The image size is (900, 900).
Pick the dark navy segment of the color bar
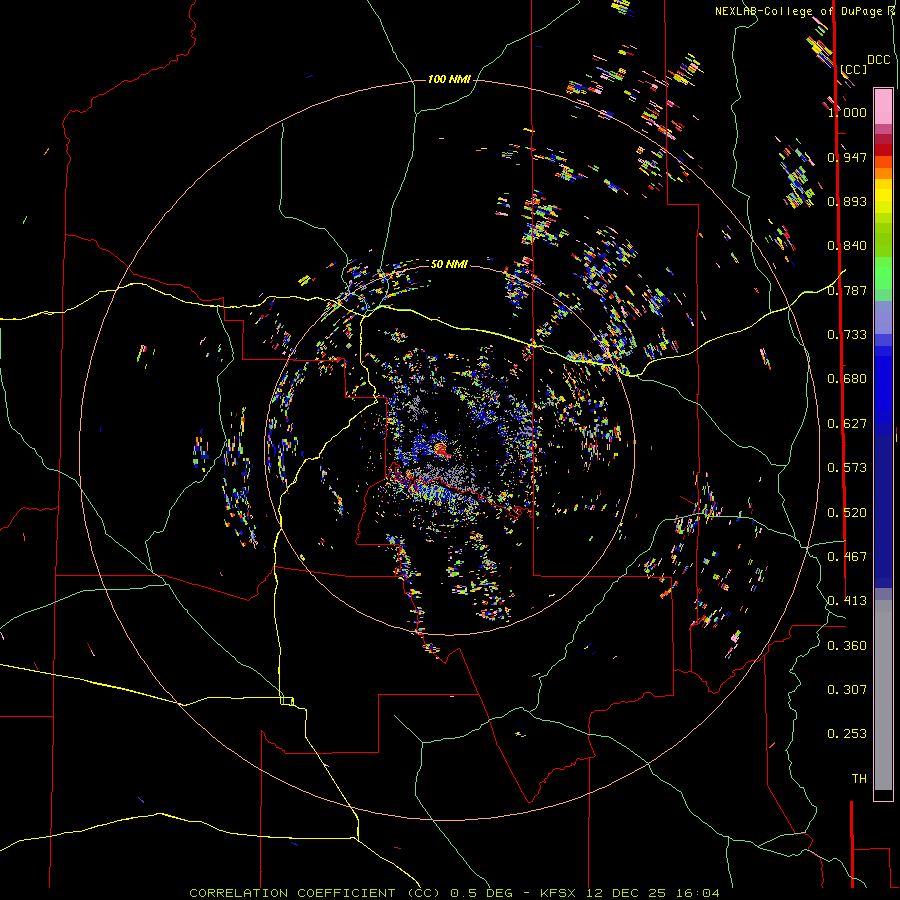tap(883, 511)
